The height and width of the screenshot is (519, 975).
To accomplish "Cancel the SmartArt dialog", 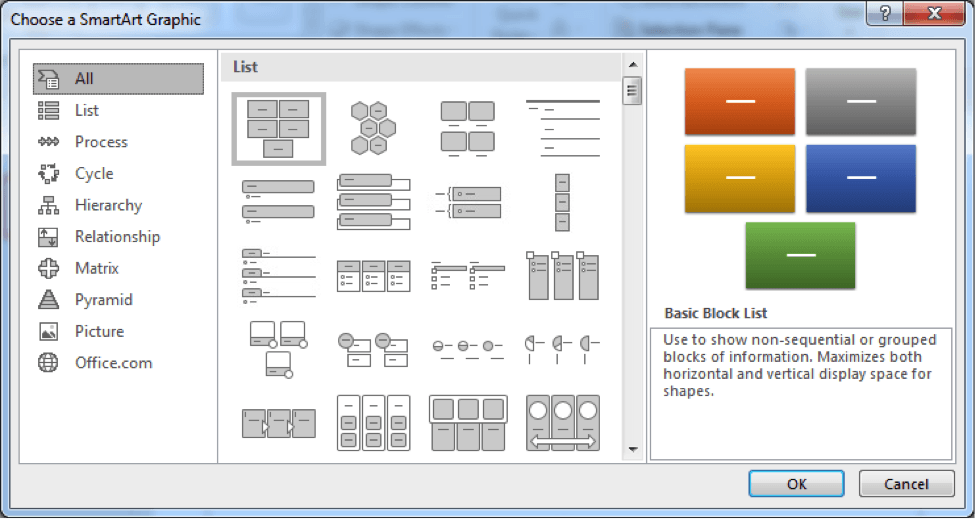I will tap(906, 484).
